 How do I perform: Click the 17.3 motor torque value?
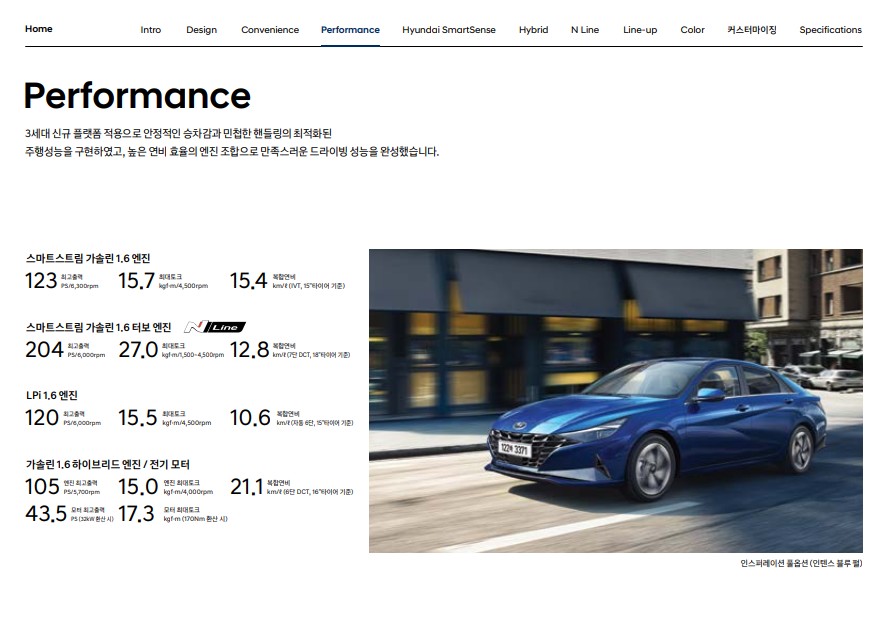click(136, 514)
